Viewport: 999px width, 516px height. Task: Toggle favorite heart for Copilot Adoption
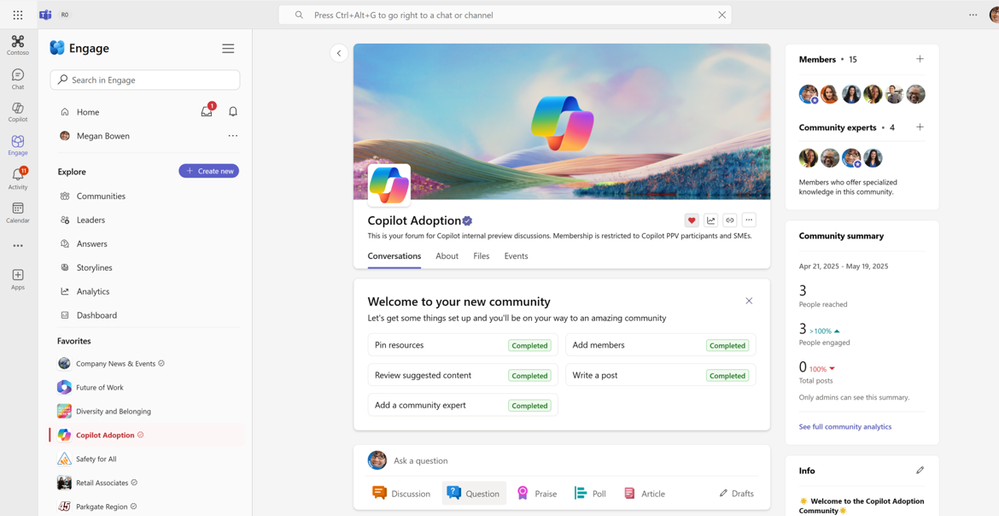tap(691, 220)
